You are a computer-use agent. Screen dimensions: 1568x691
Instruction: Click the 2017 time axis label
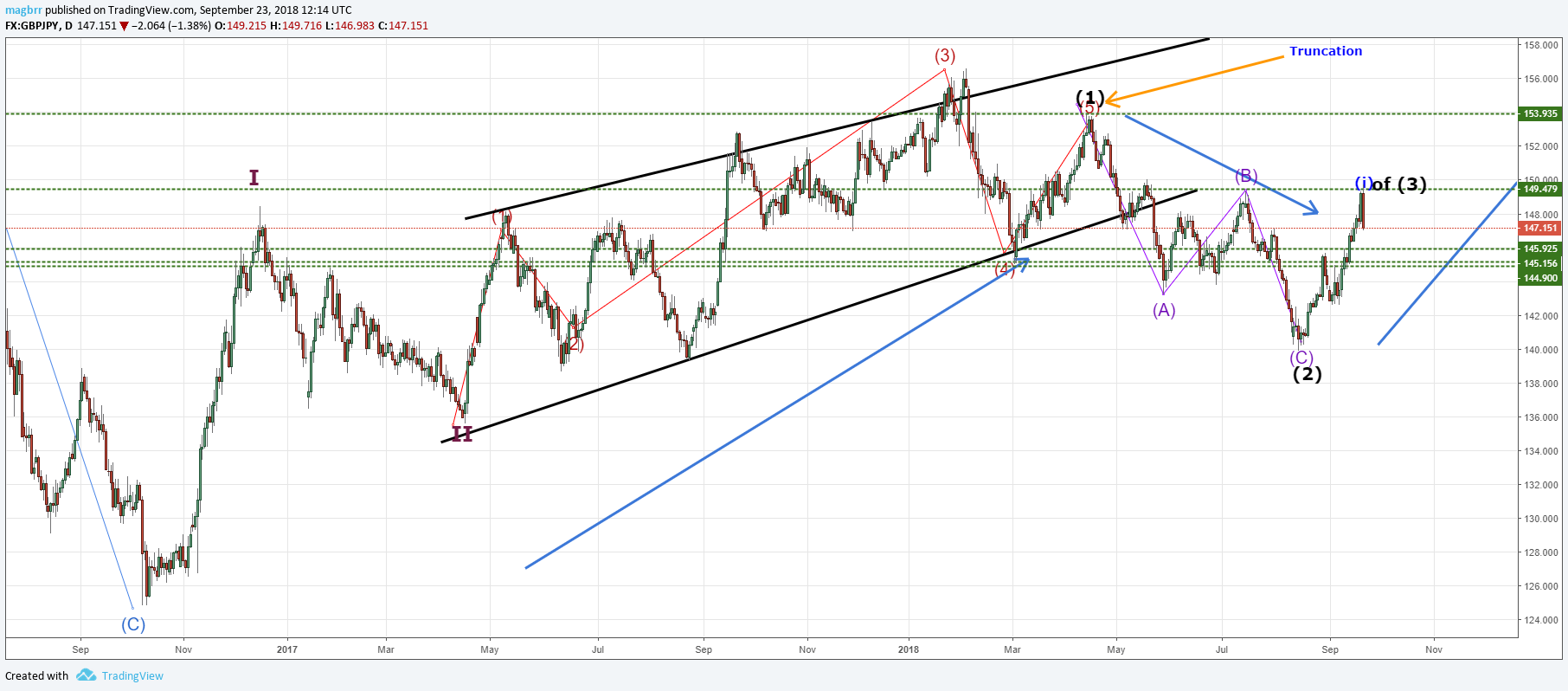287,649
